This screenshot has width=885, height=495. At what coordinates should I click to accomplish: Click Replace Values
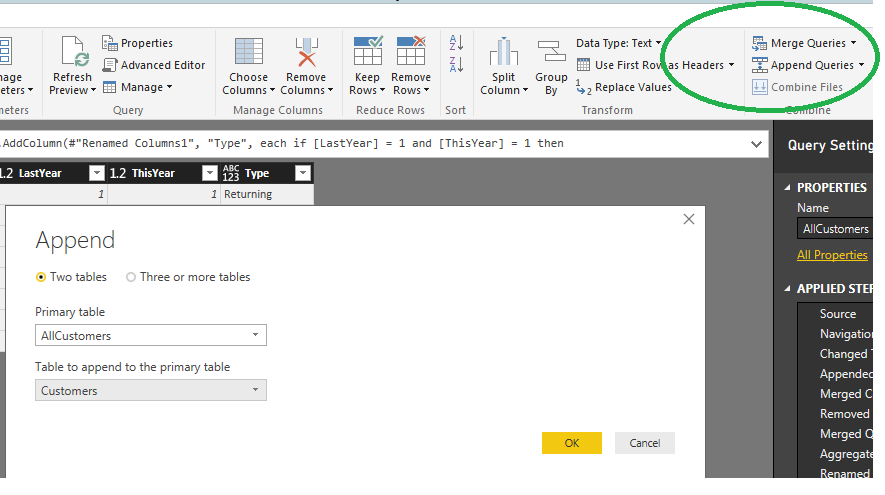pyautogui.click(x=624, y=87)
